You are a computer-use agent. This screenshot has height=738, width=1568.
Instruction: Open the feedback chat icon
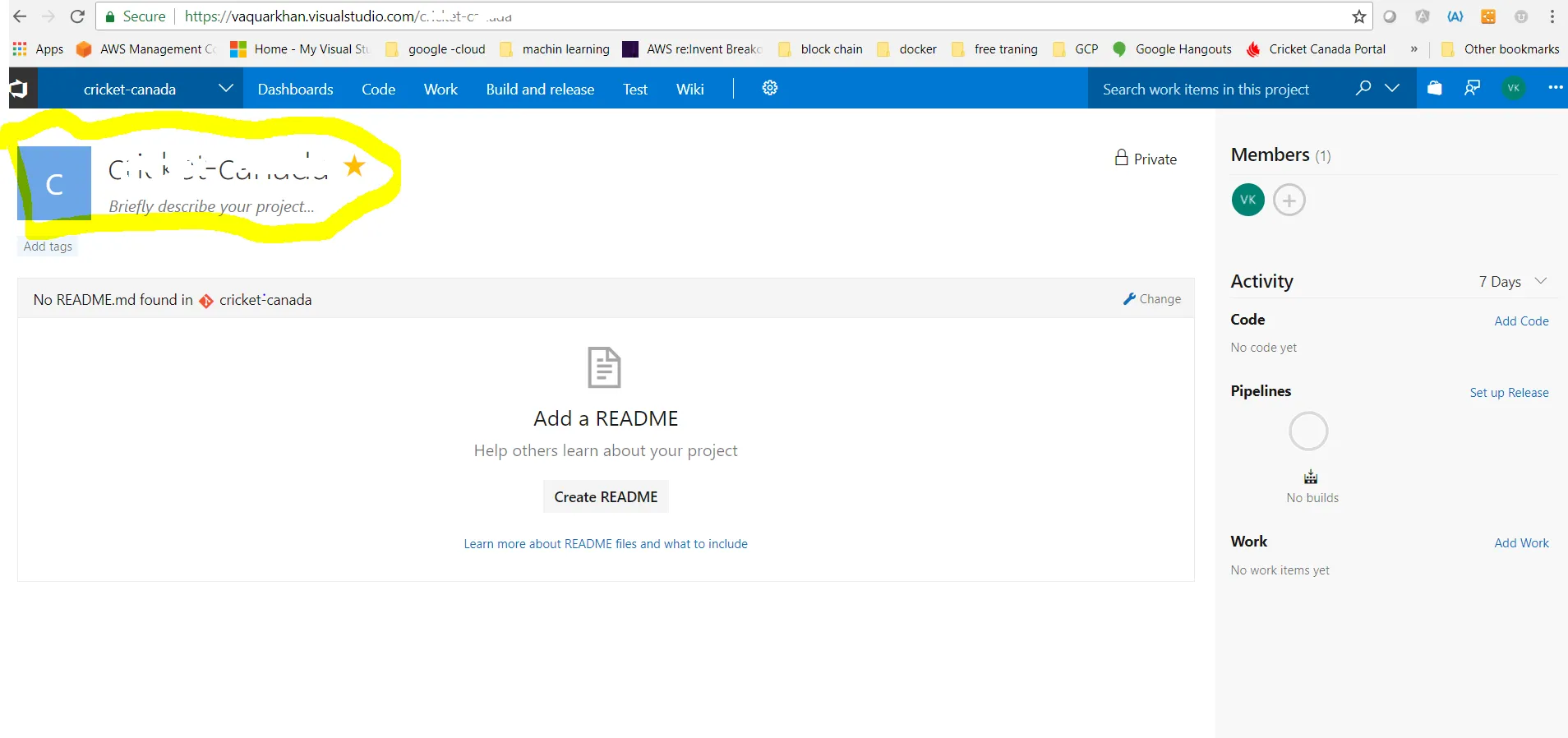coord(1473,88)
